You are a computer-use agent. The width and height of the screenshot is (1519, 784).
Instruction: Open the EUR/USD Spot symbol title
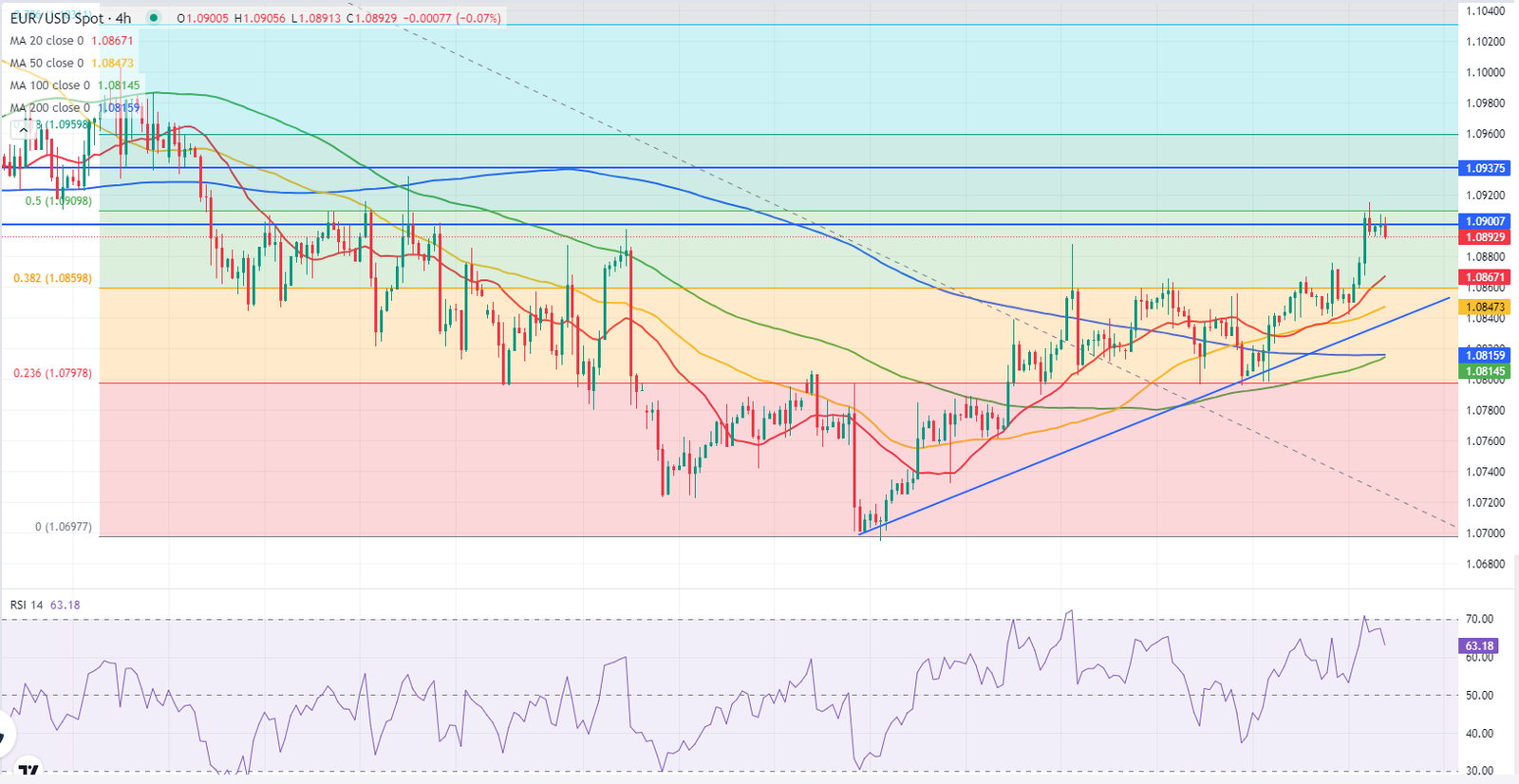click(x=70, y=18)
